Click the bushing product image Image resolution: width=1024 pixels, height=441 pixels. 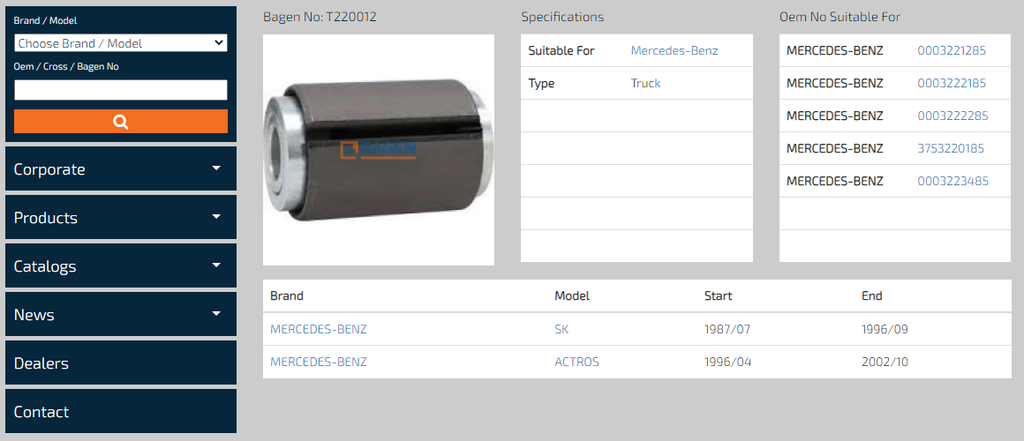pyautogui.click(x=378, y=150)
